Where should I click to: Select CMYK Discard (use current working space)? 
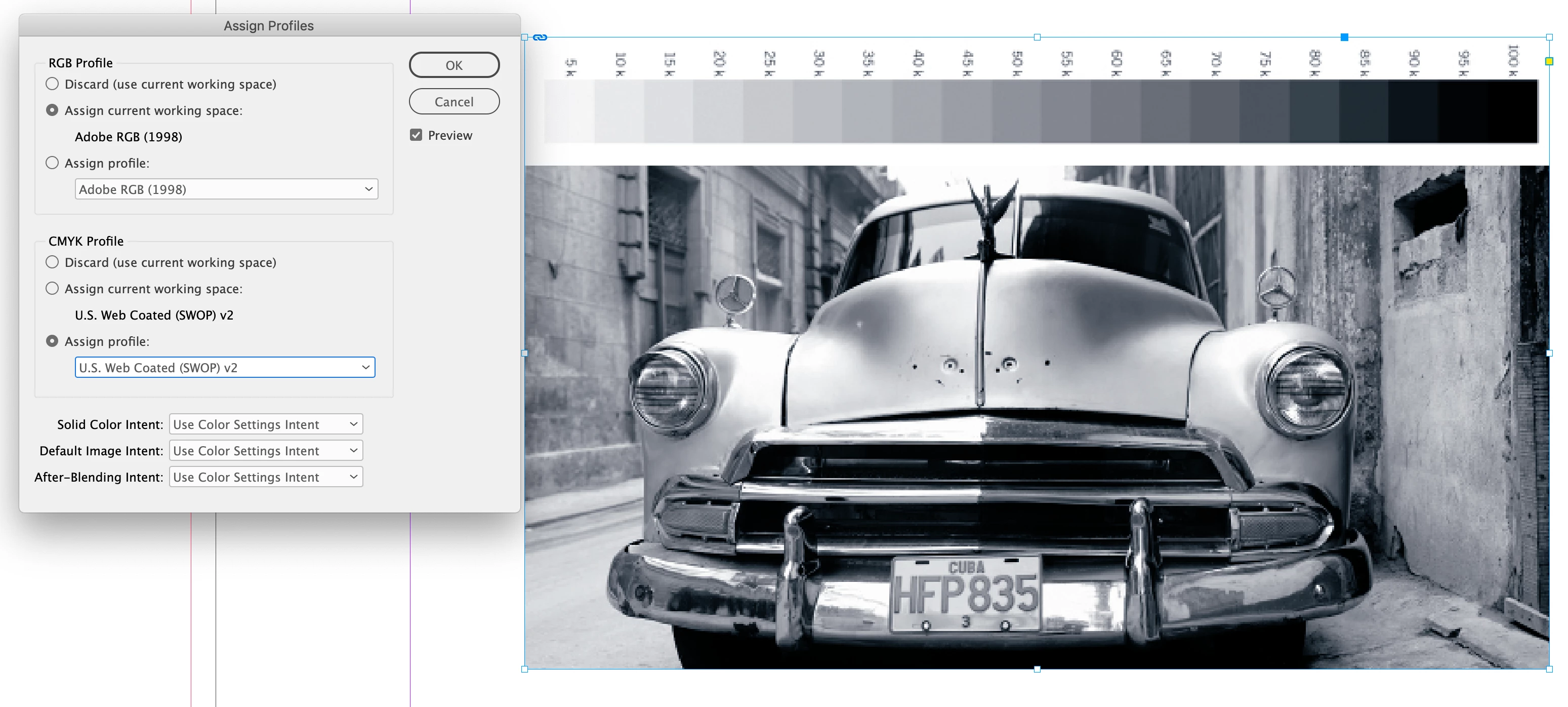pyautogui.click(x=52, y=262)
